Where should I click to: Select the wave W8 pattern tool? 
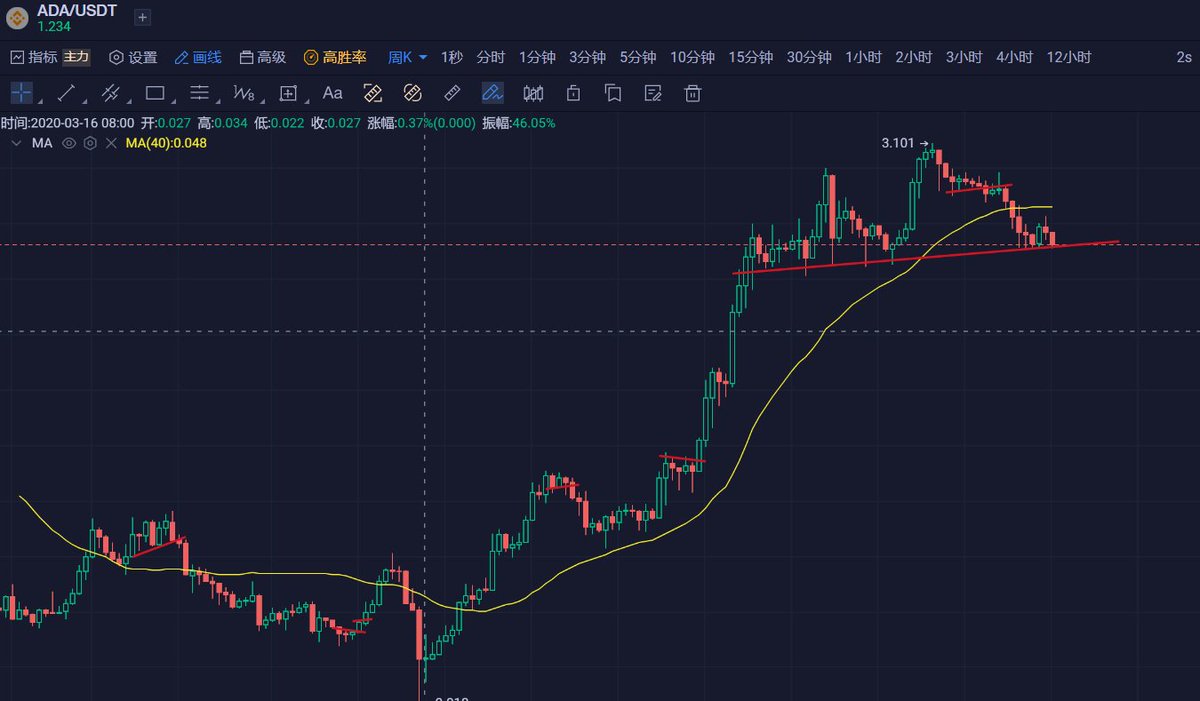pos(243,93)
